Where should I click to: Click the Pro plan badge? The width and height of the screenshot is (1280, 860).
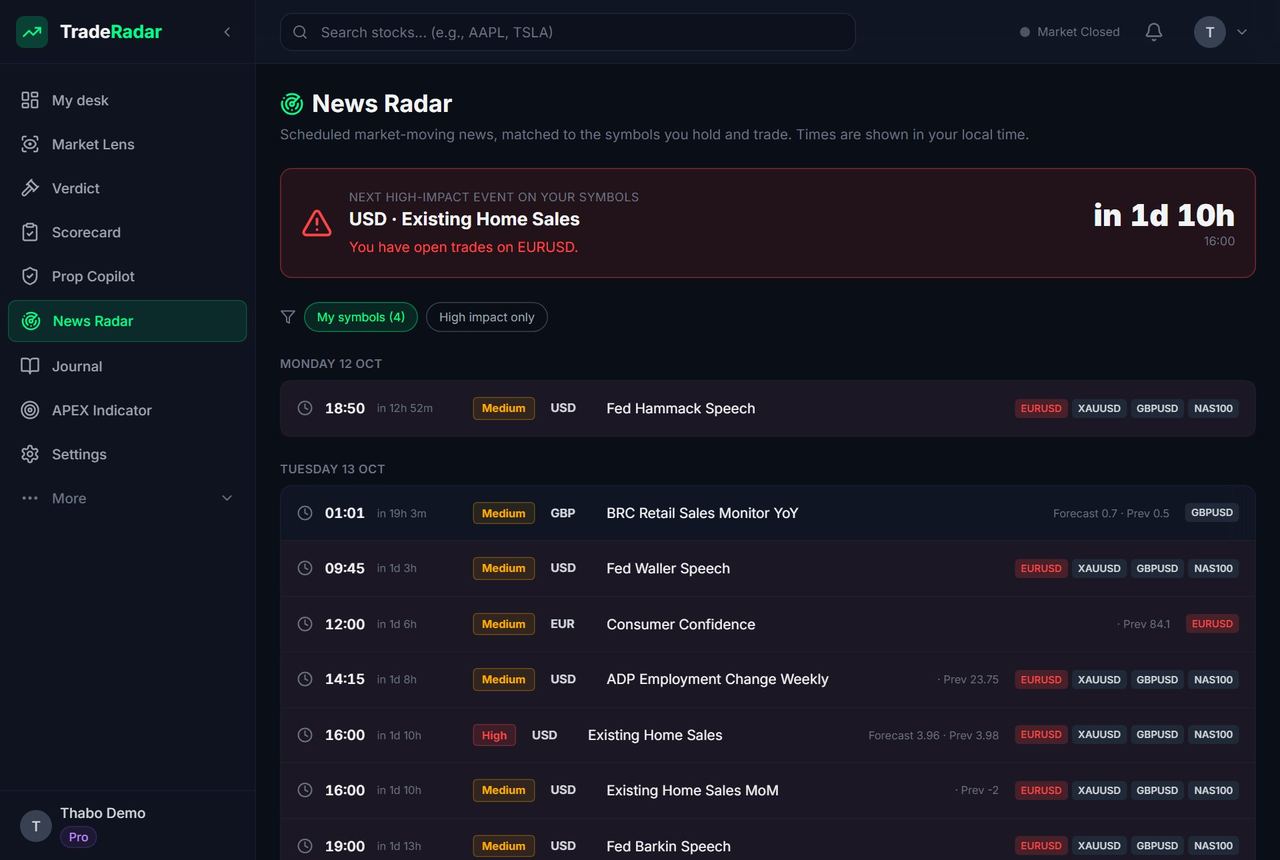(78, 837)
